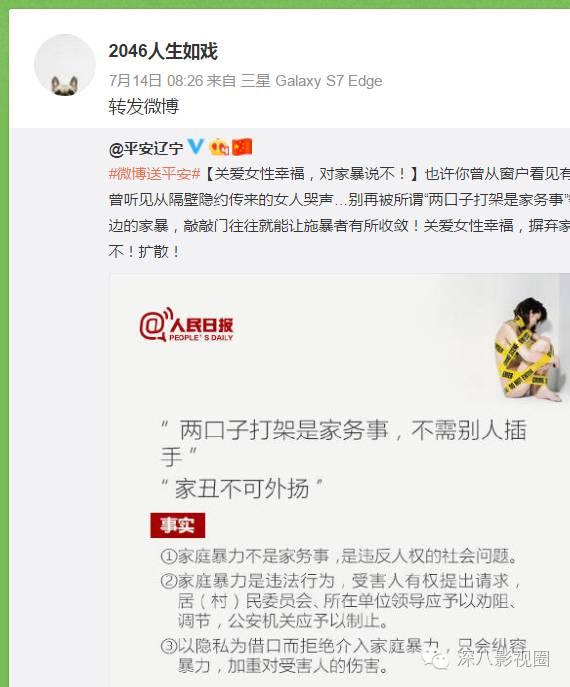Image resolution: width=570 pixels, height=687 pixels.
Task: Click the blue V verified badge
Action: click(195, 146)
